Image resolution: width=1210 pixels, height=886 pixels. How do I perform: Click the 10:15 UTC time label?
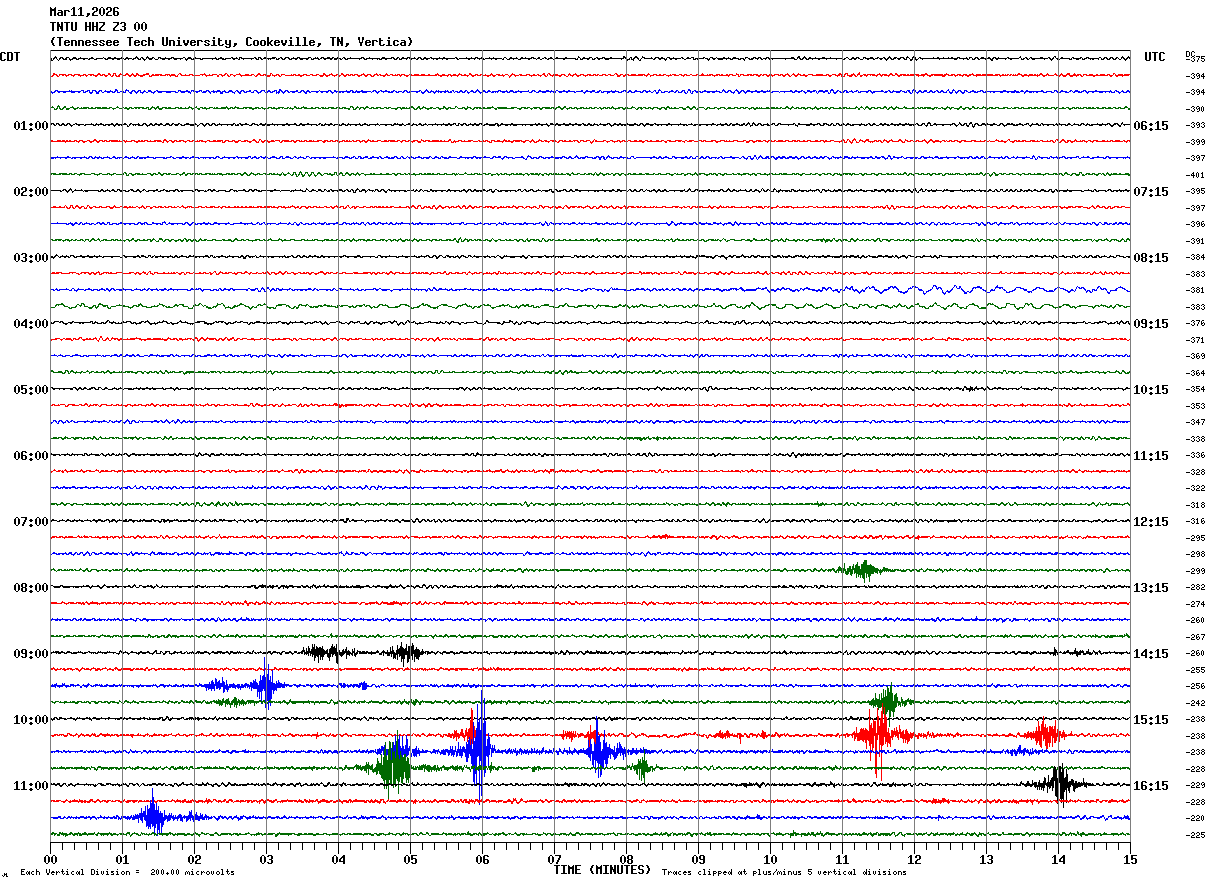1151,390
